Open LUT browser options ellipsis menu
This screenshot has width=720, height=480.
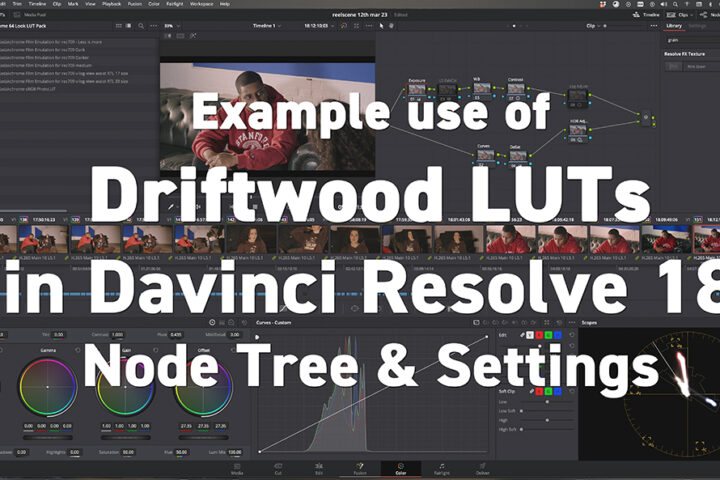(153, 26)
